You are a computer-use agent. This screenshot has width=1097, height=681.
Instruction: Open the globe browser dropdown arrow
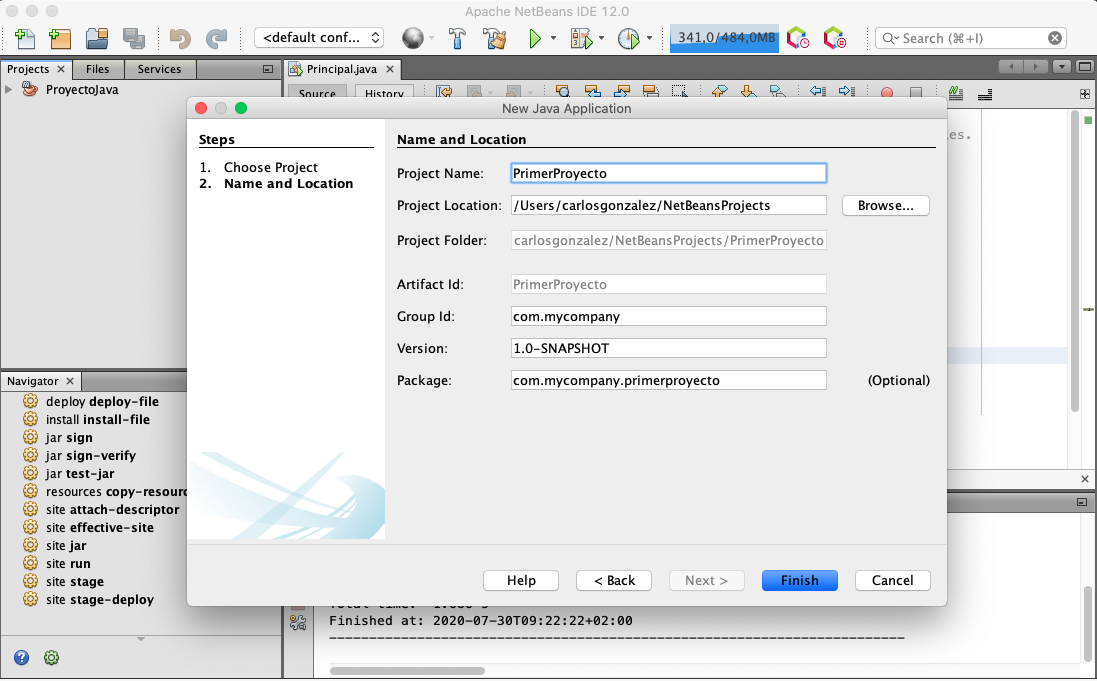tap(431, 38)
